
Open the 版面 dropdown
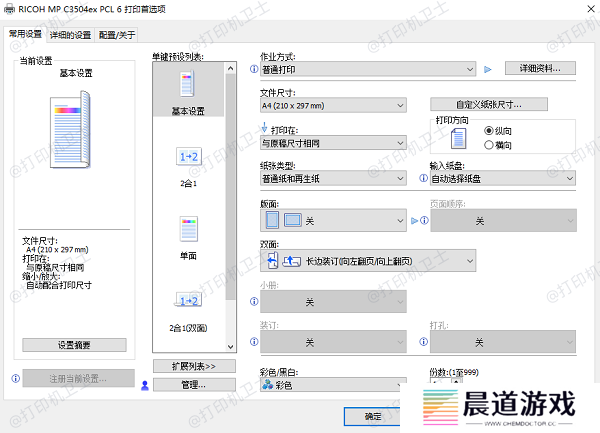tap(333, 220)
